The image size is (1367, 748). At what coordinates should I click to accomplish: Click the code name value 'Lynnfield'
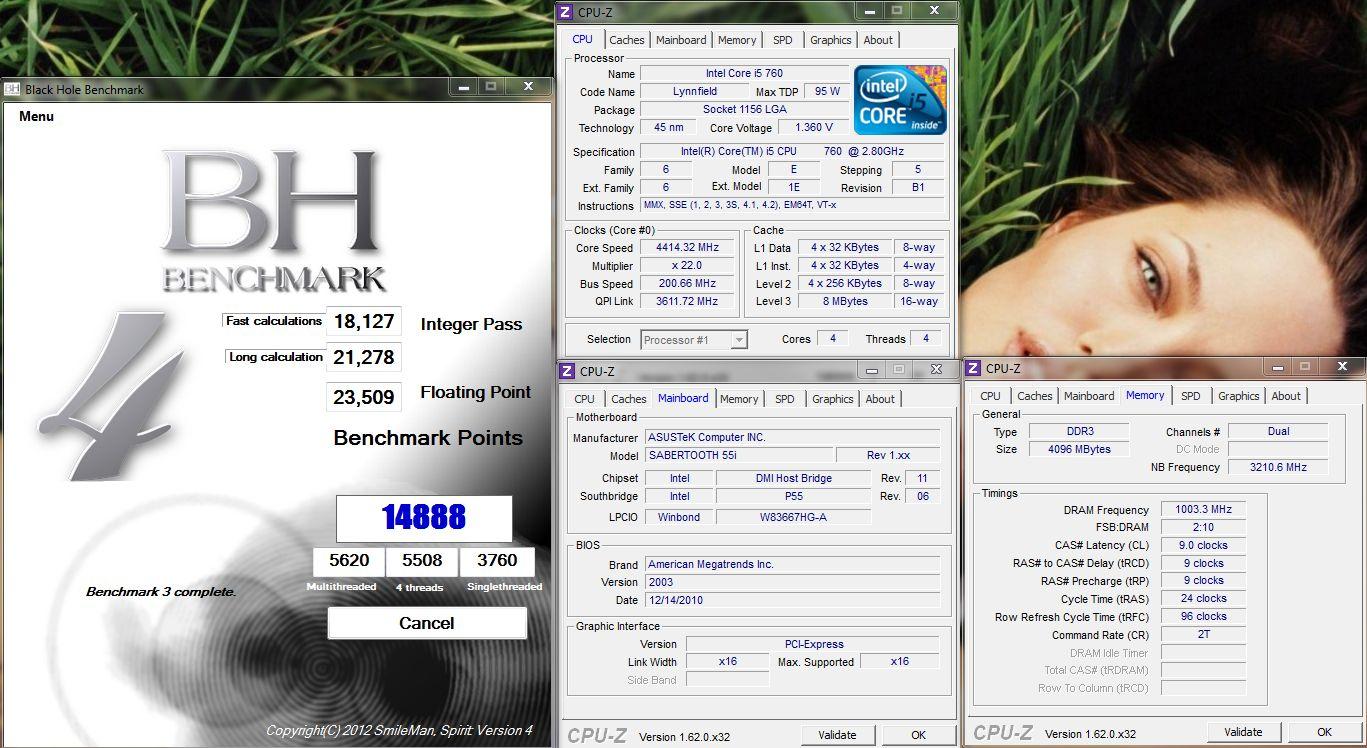[694, 92]
